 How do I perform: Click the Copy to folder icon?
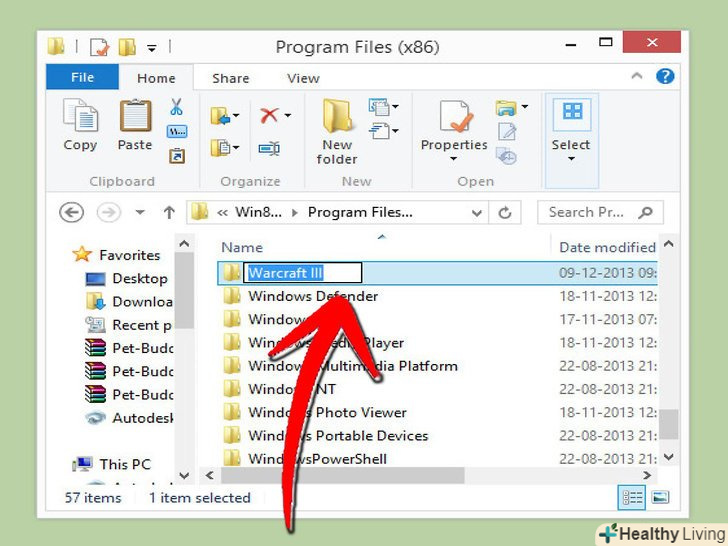coord(220,148)
